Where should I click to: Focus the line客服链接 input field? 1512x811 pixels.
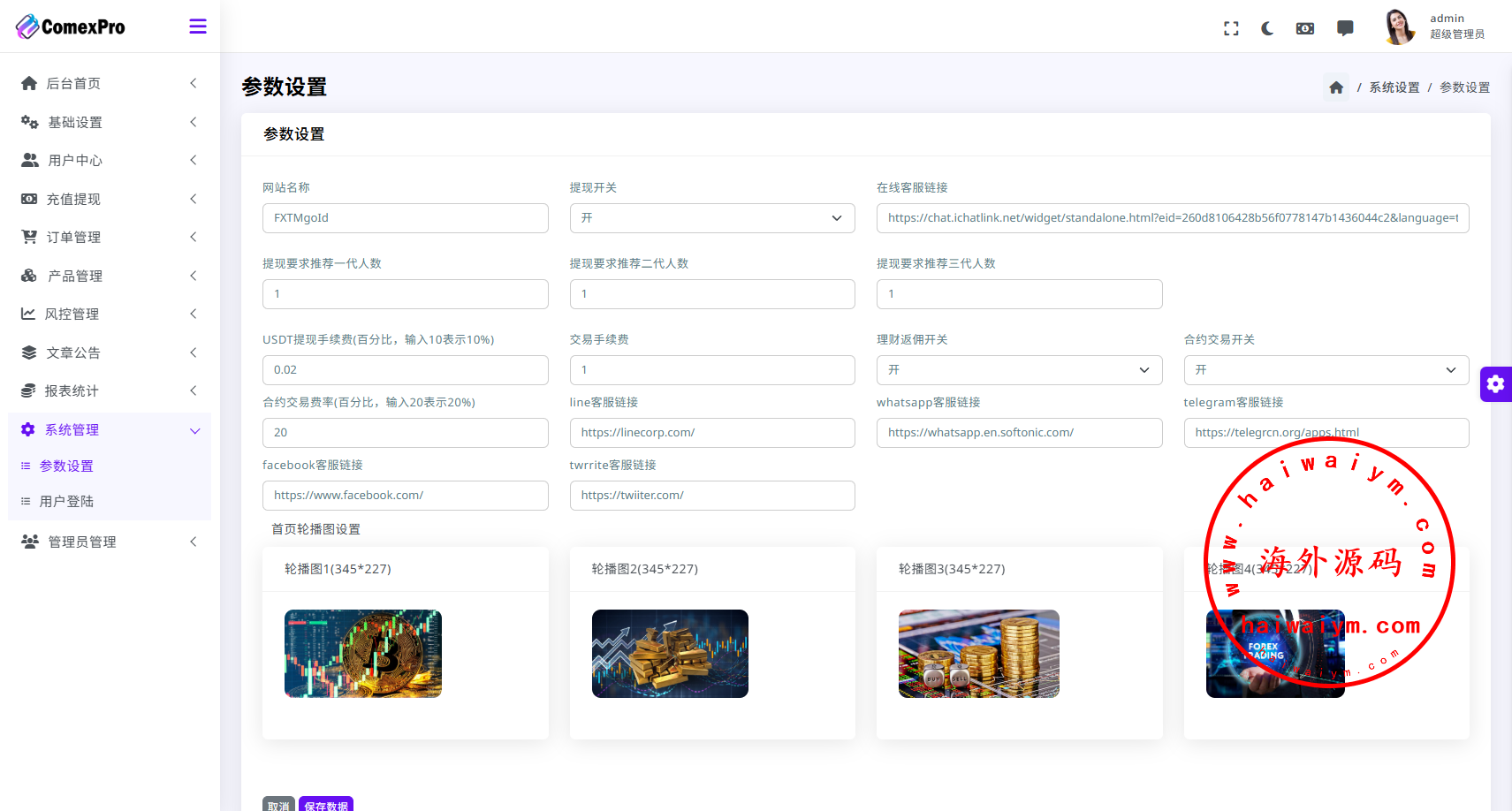712,433
